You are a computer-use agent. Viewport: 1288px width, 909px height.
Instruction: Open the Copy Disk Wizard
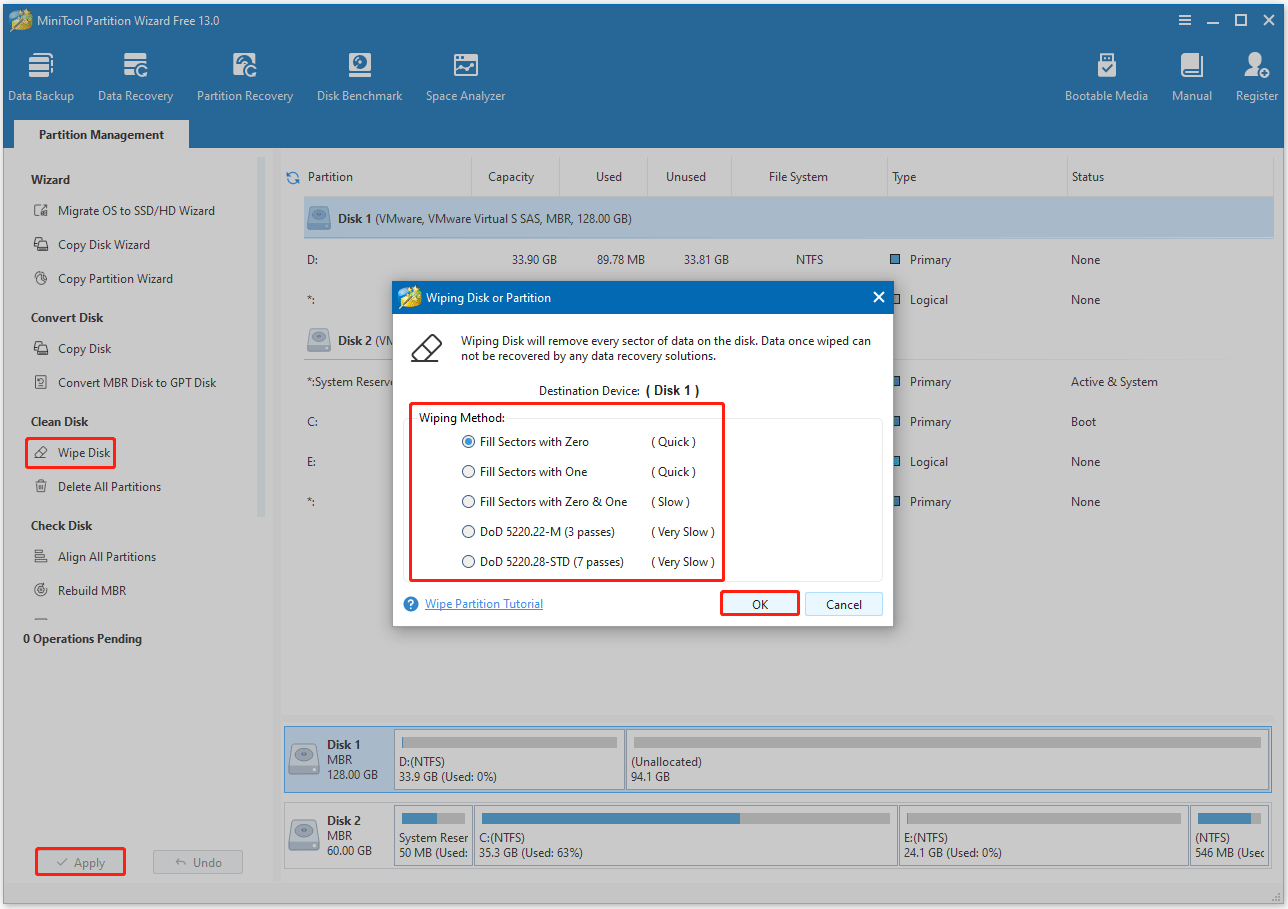pyautogui.click(x=102, y=244)
